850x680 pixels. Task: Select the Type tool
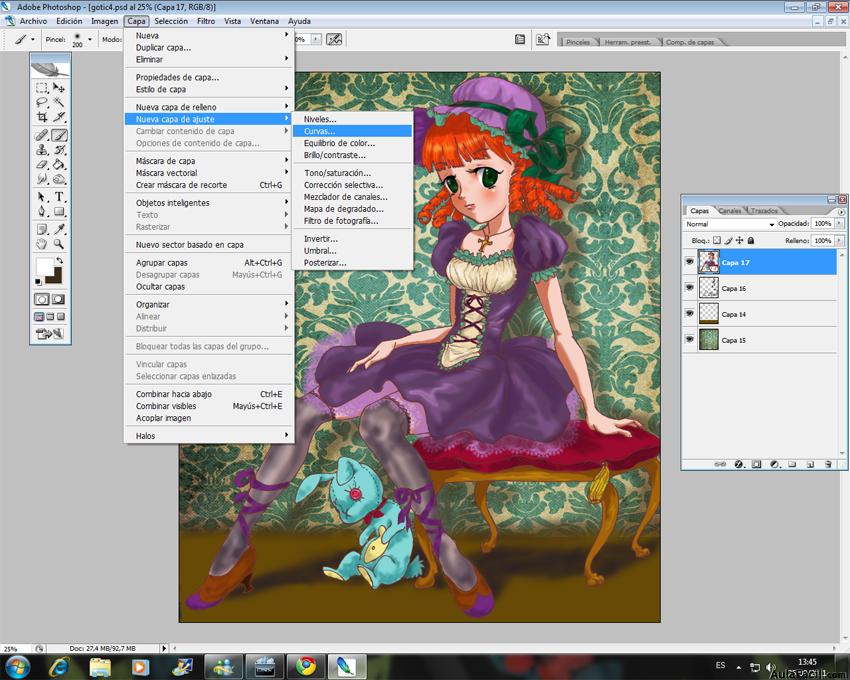[59, 197]
